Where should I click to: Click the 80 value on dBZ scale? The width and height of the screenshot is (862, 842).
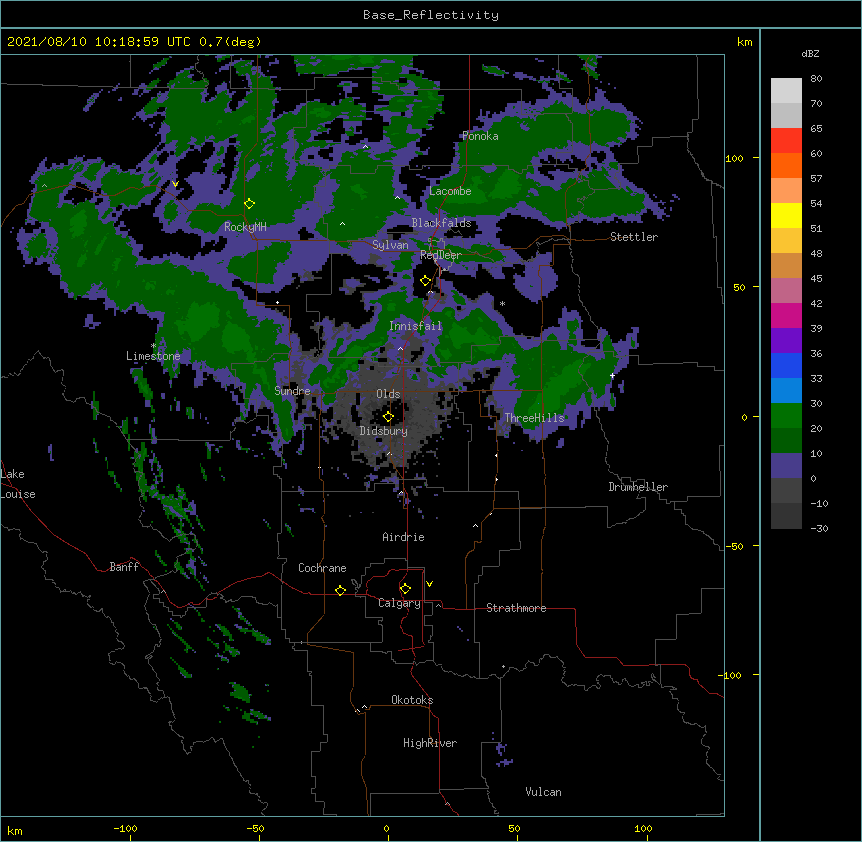[816, 79]
